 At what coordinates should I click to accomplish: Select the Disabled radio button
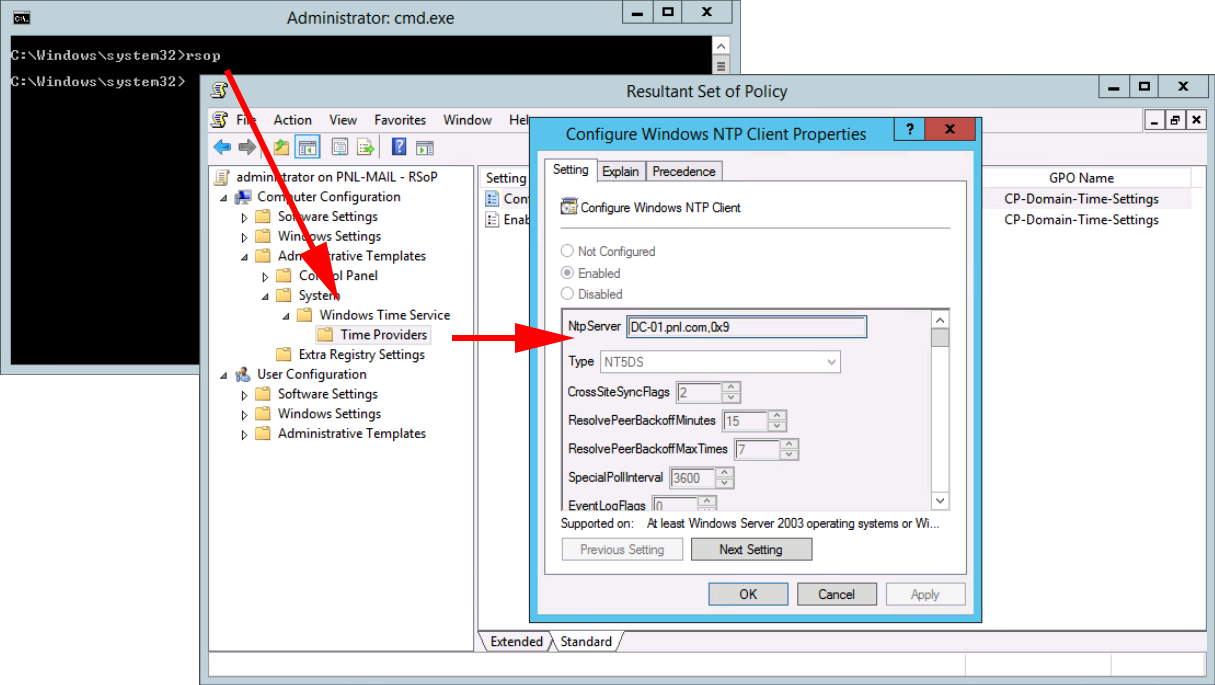point(568,294)
